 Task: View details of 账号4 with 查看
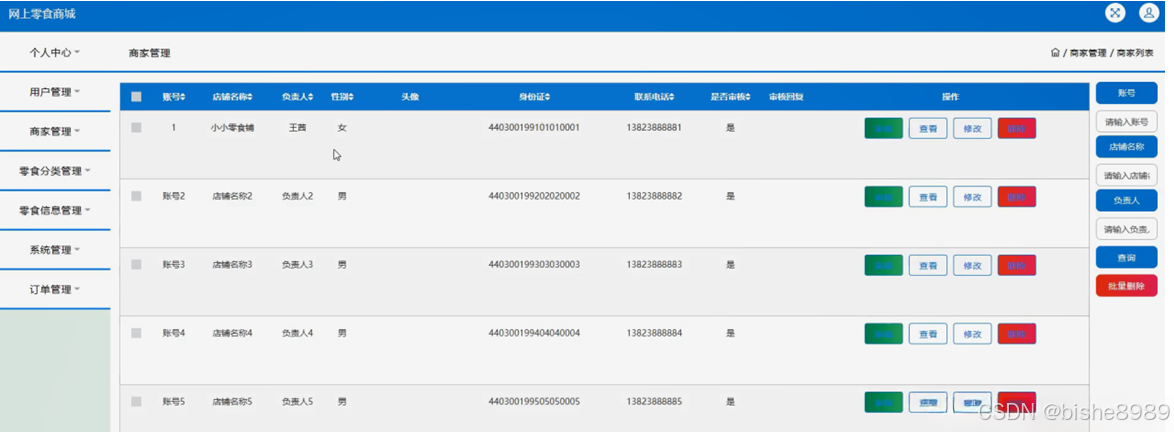pos(928,334)
